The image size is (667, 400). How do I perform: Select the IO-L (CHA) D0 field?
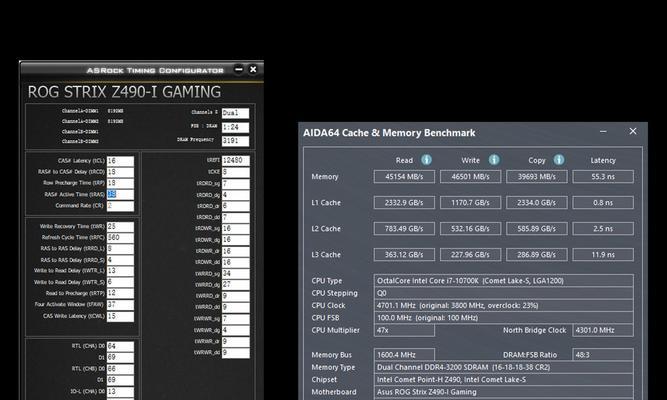[x=120, y=391]
